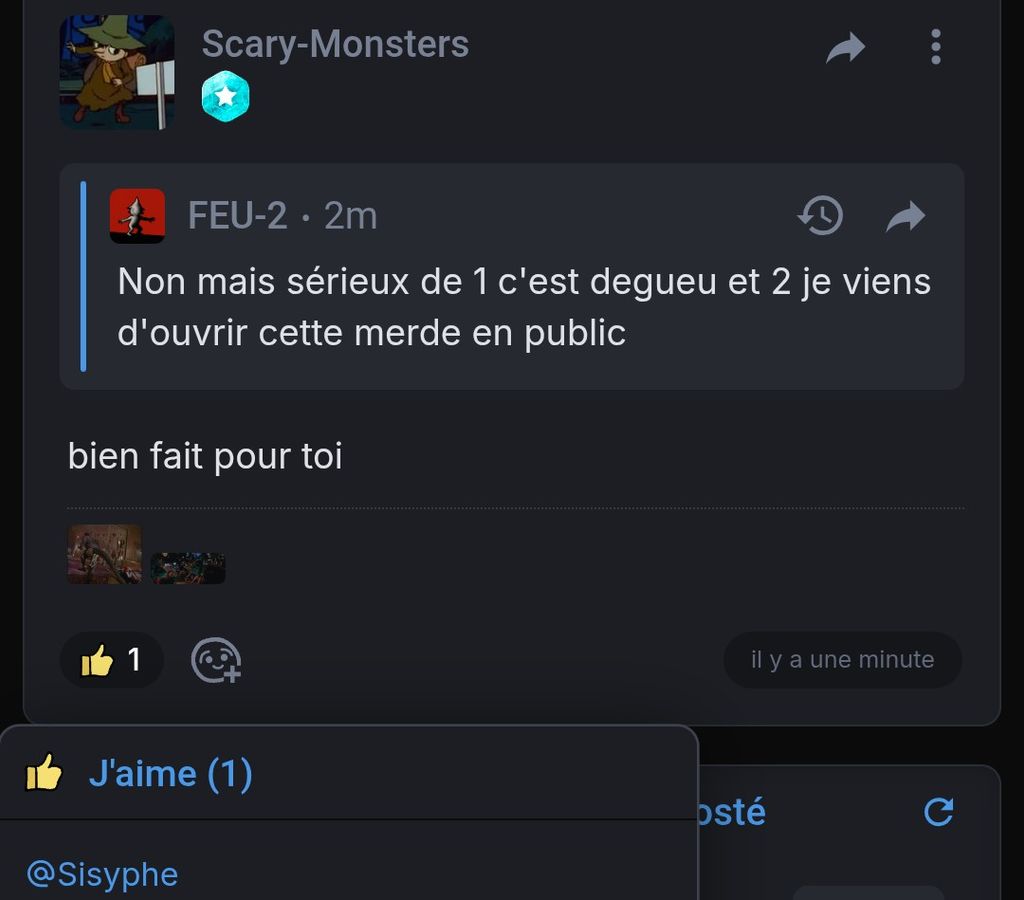Screen dimensions: 1024x900
Task: View edit history of quoted message
Action: click(x=820, y=216)
